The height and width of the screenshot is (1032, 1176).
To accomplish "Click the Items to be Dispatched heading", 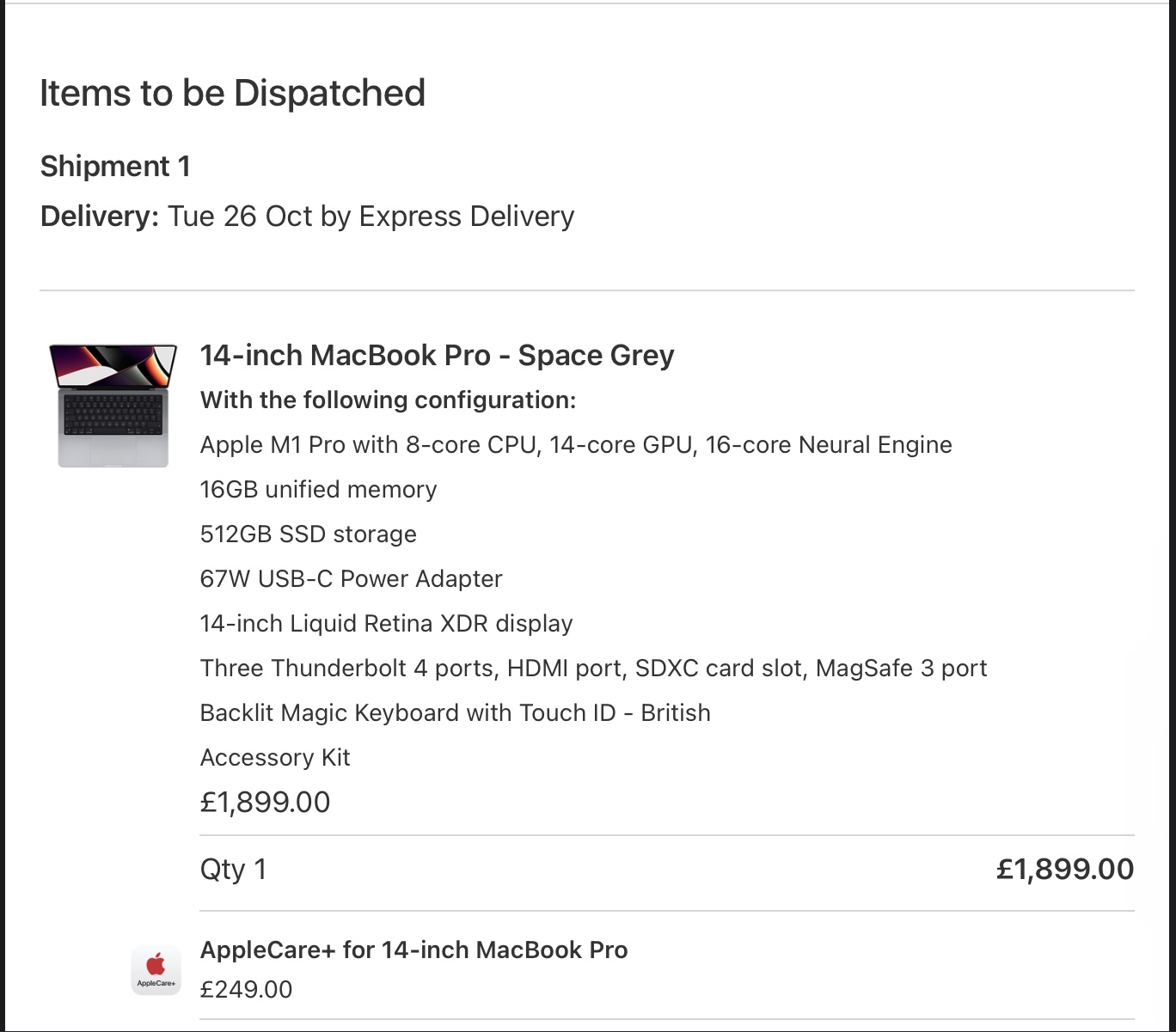I will click(x=232, y=93).
